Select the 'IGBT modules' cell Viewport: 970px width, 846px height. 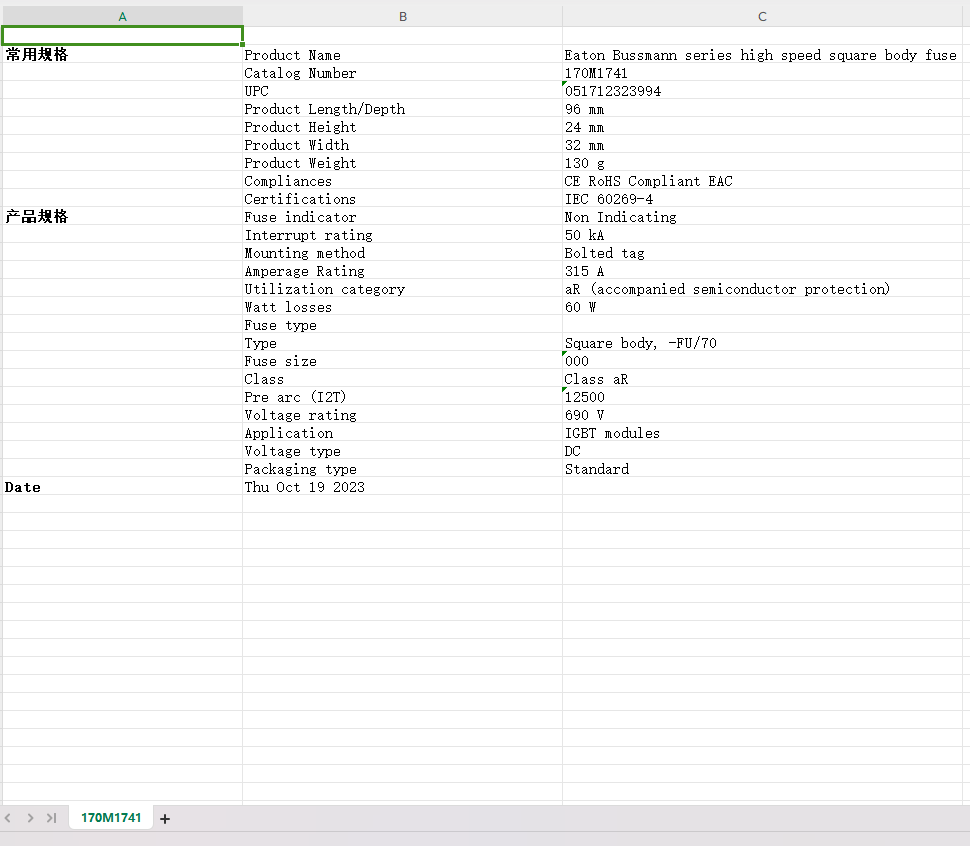pyautogui.click(x=762, y=432)
